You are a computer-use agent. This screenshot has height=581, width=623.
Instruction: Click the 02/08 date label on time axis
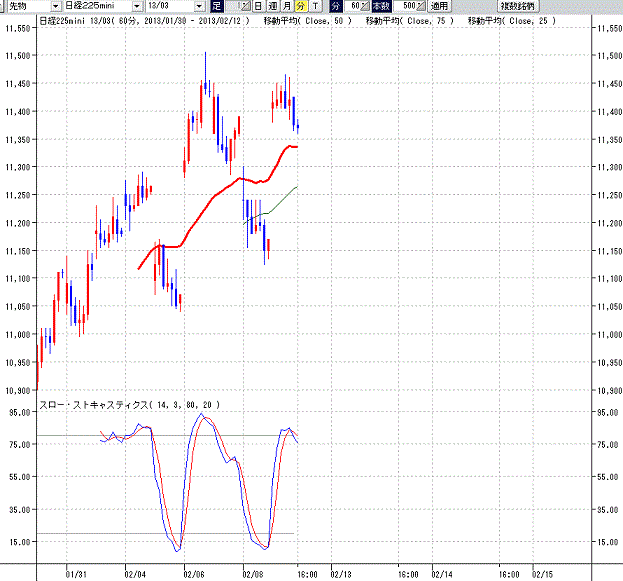pyautogui.click(x=253, y=574)
